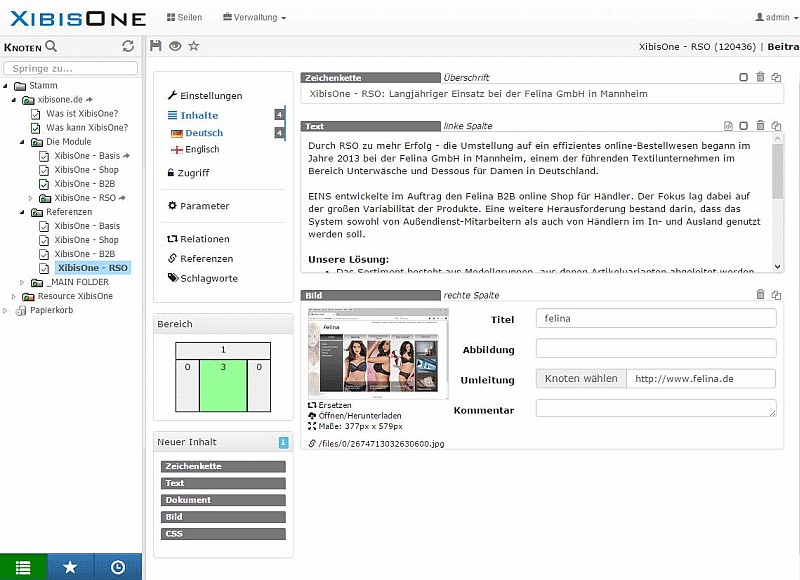Screen dimensions: 800x580
Task: Add a new Text content block
Action: (x=223, y=483)
